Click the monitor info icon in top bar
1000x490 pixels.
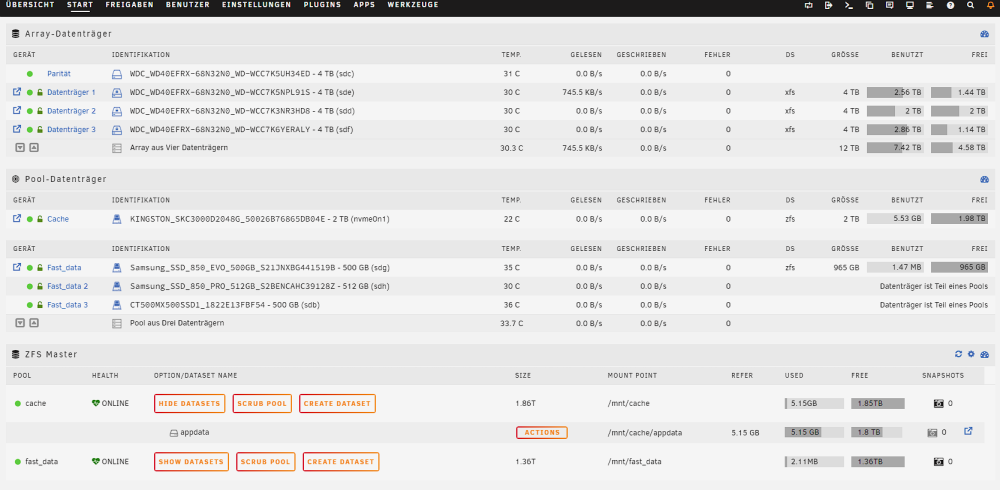[910, 5]
